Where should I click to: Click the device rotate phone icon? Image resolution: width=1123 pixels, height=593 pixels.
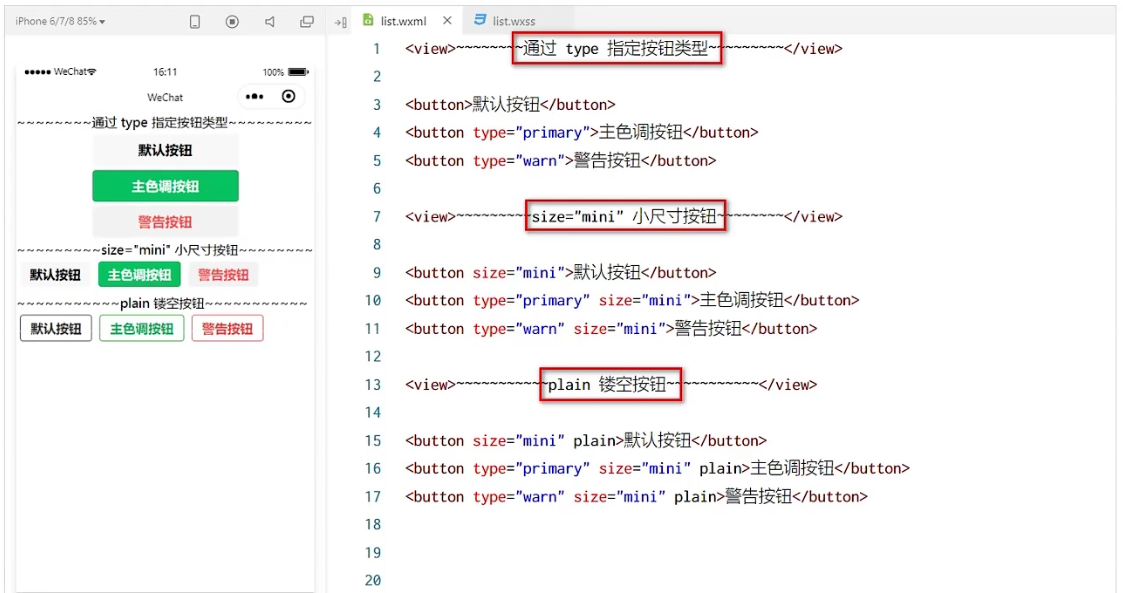(195, 21)
